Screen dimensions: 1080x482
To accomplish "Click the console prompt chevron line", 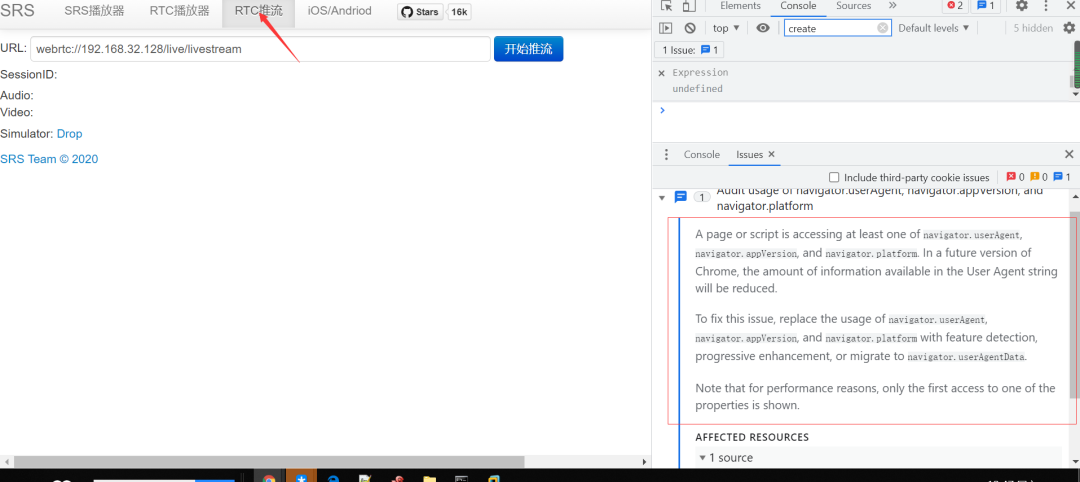I will coord(865,110).
